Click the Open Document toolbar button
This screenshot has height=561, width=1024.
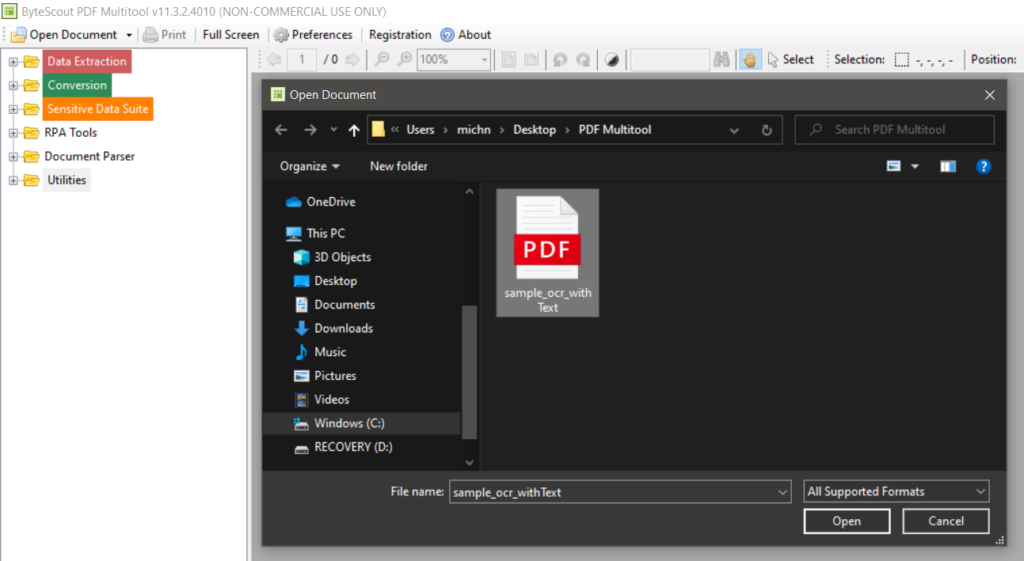pos(64,35)
